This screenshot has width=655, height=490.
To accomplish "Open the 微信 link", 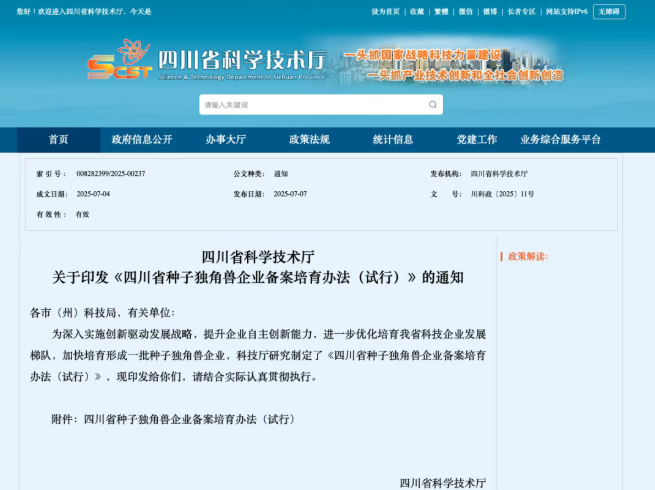I will point(466,12).
